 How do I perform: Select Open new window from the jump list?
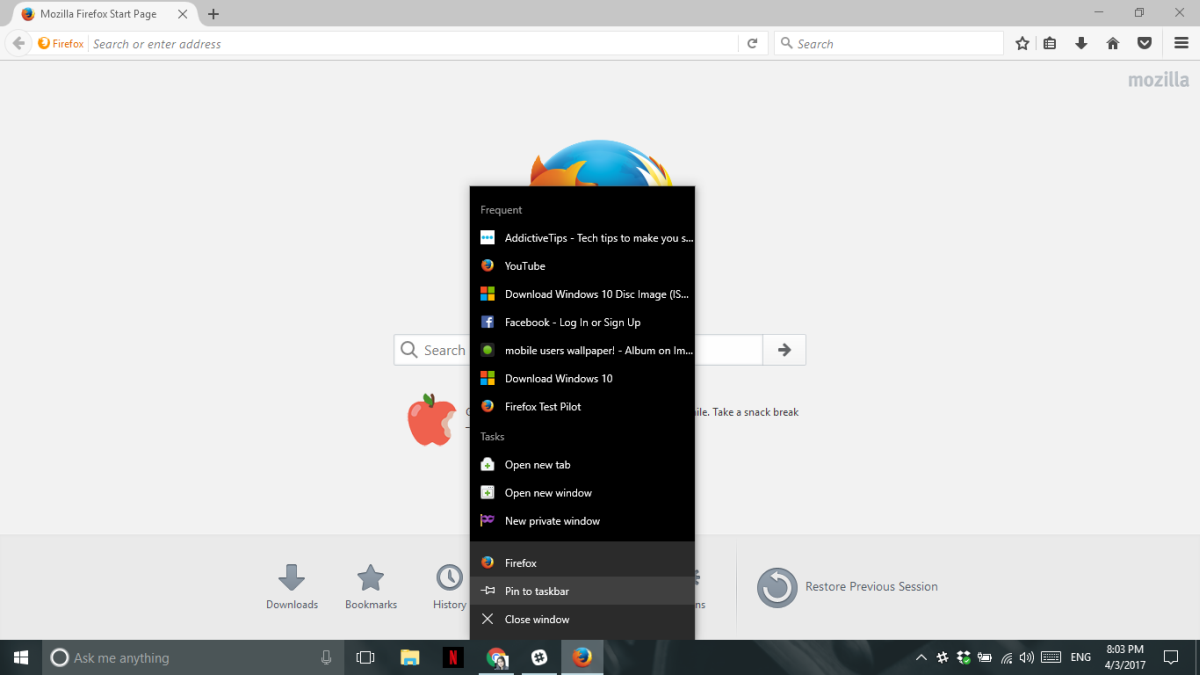[548, 492]
